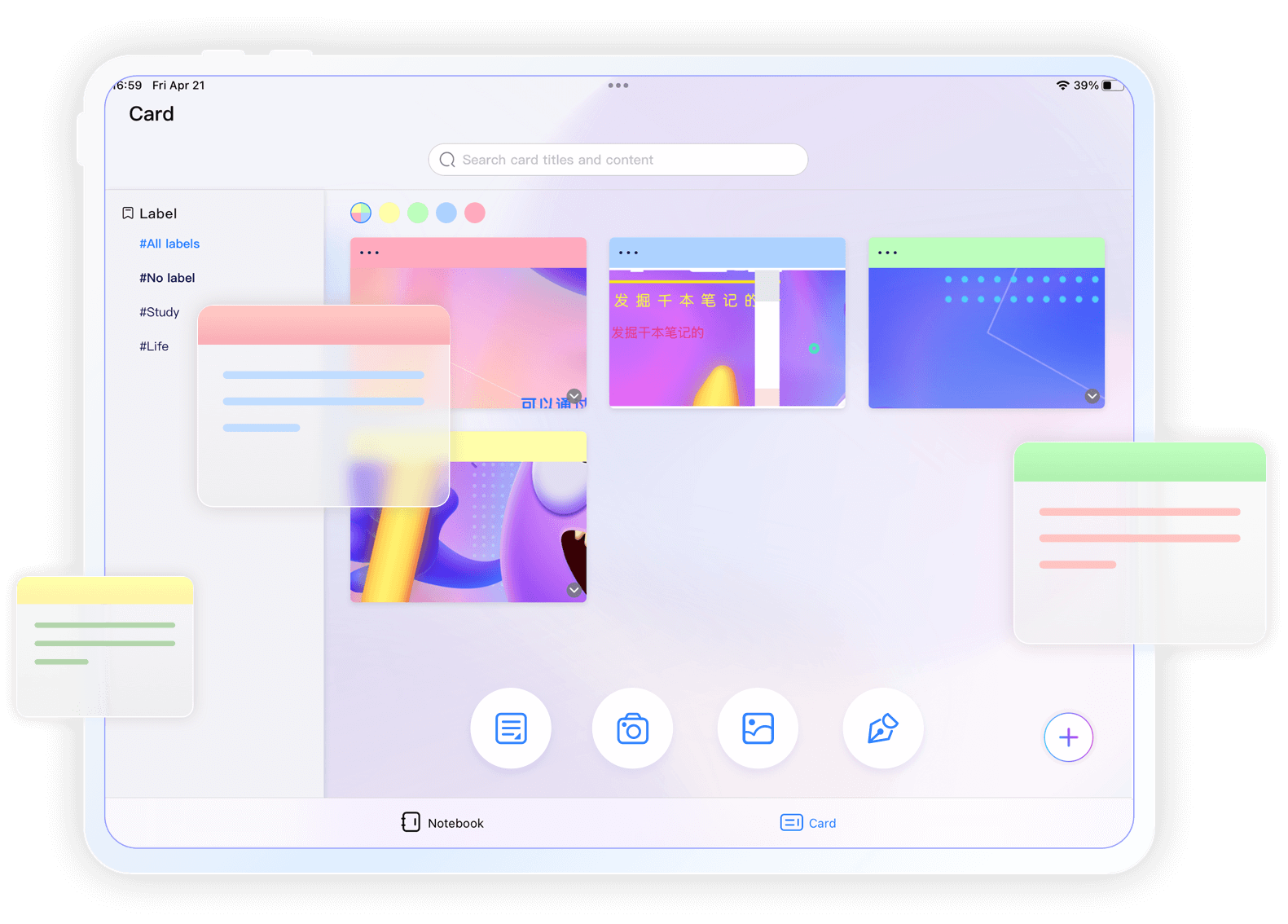This screenshot has height=924, width=1288.
Task: Expand the yellow monster card chevron
Action: coord(574,590)
